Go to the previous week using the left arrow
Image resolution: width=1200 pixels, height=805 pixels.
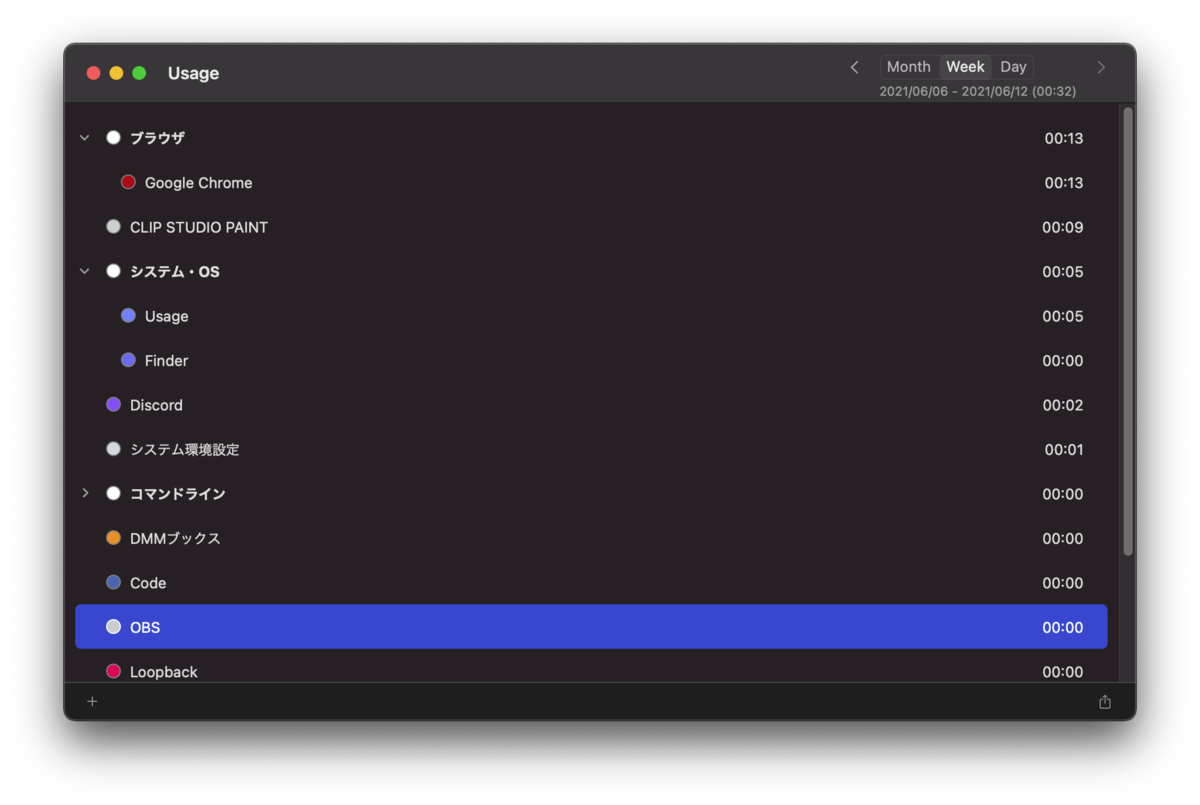pos(854,67)
